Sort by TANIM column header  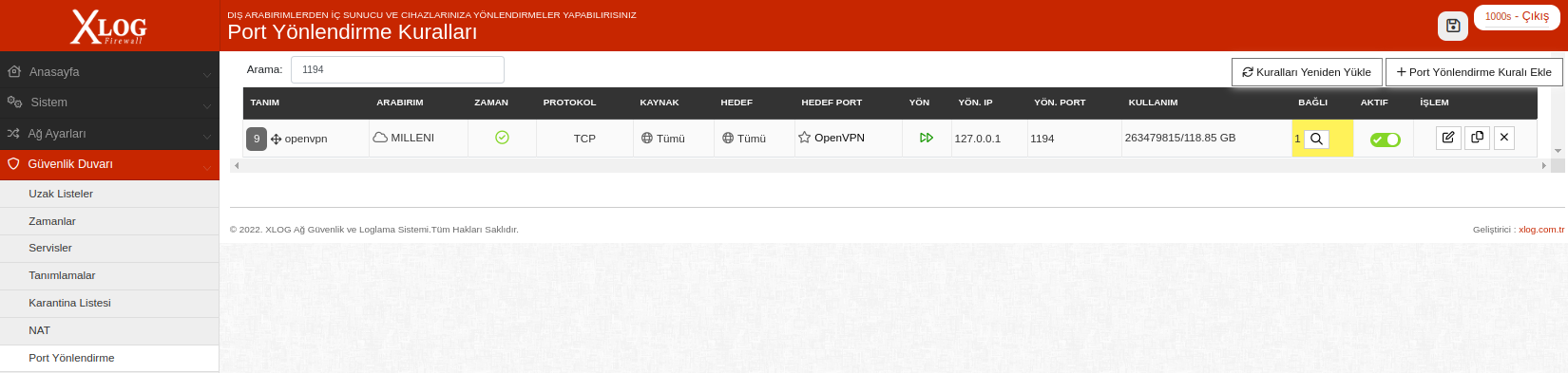[x=265, y=103]
